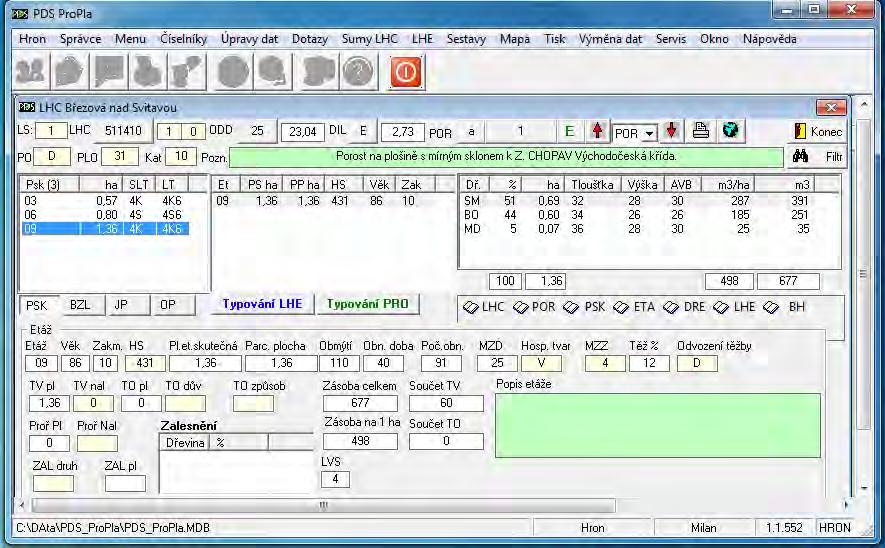Click the Zásoba celkem field showing 677
Screen dimensions: 885x548
click(x=360, y=403)
